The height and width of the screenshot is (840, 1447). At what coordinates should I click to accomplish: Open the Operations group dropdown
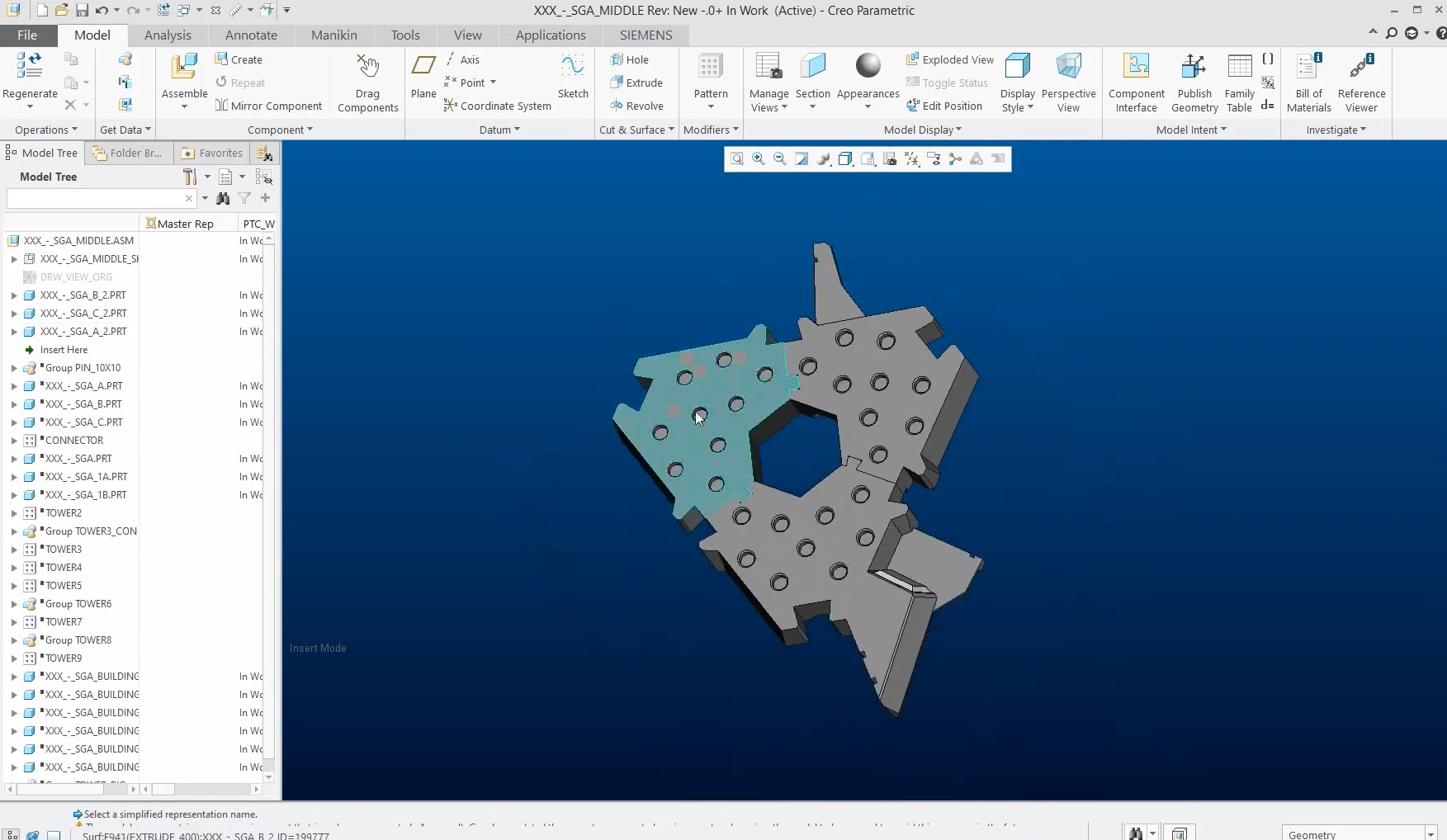click(x=46, y=130)
